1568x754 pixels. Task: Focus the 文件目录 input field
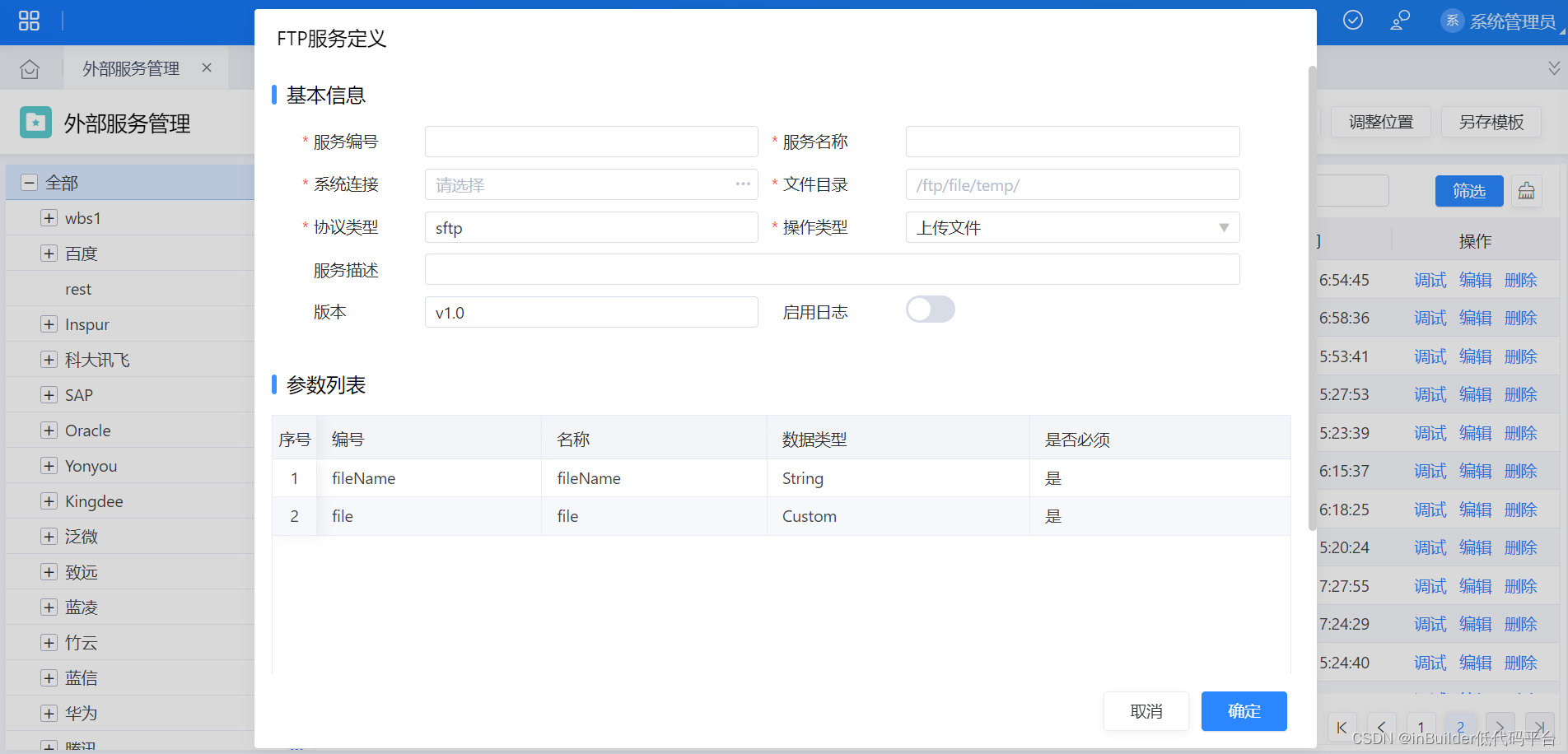1072,184
